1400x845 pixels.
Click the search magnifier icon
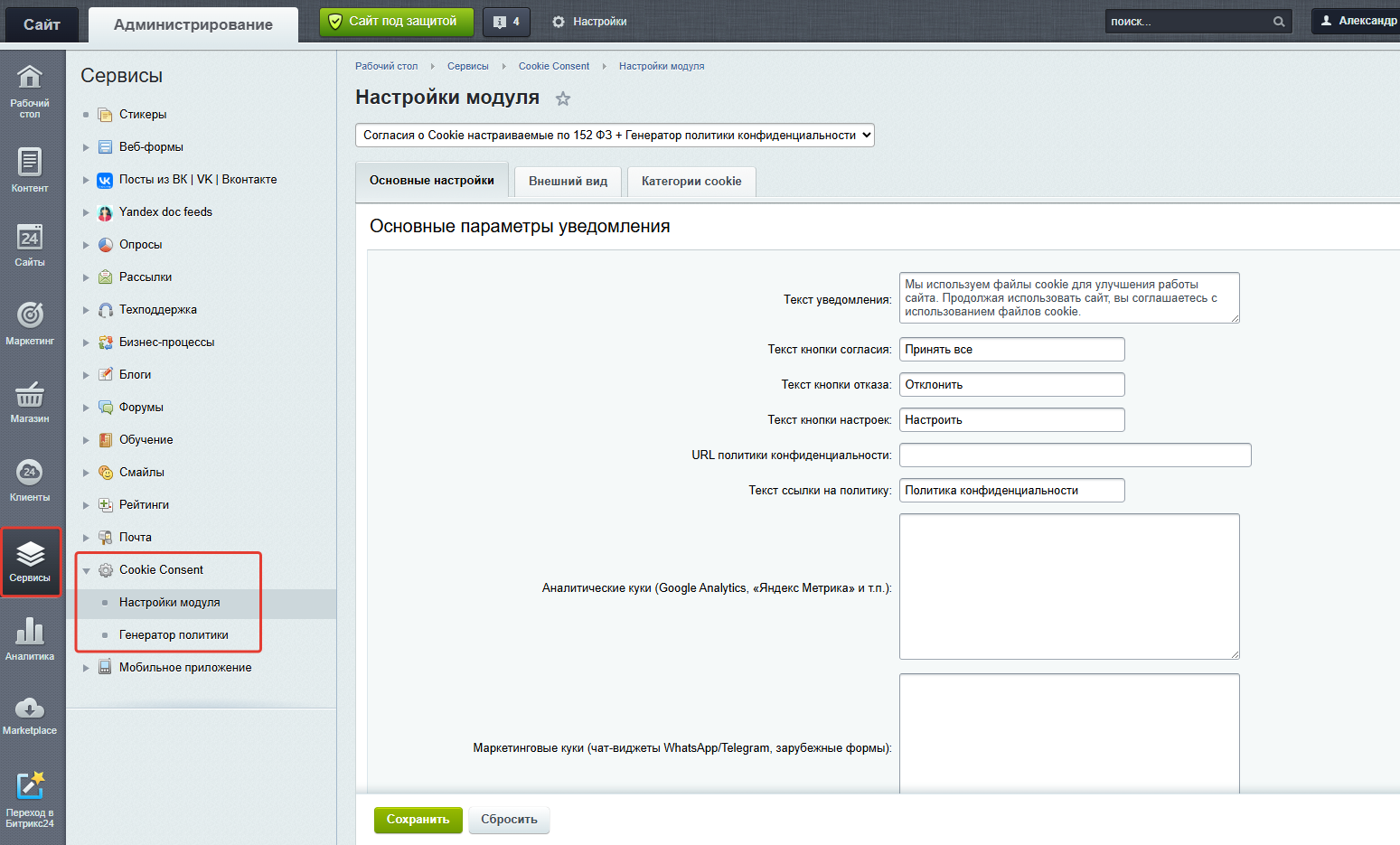[x=1279, y=22]
